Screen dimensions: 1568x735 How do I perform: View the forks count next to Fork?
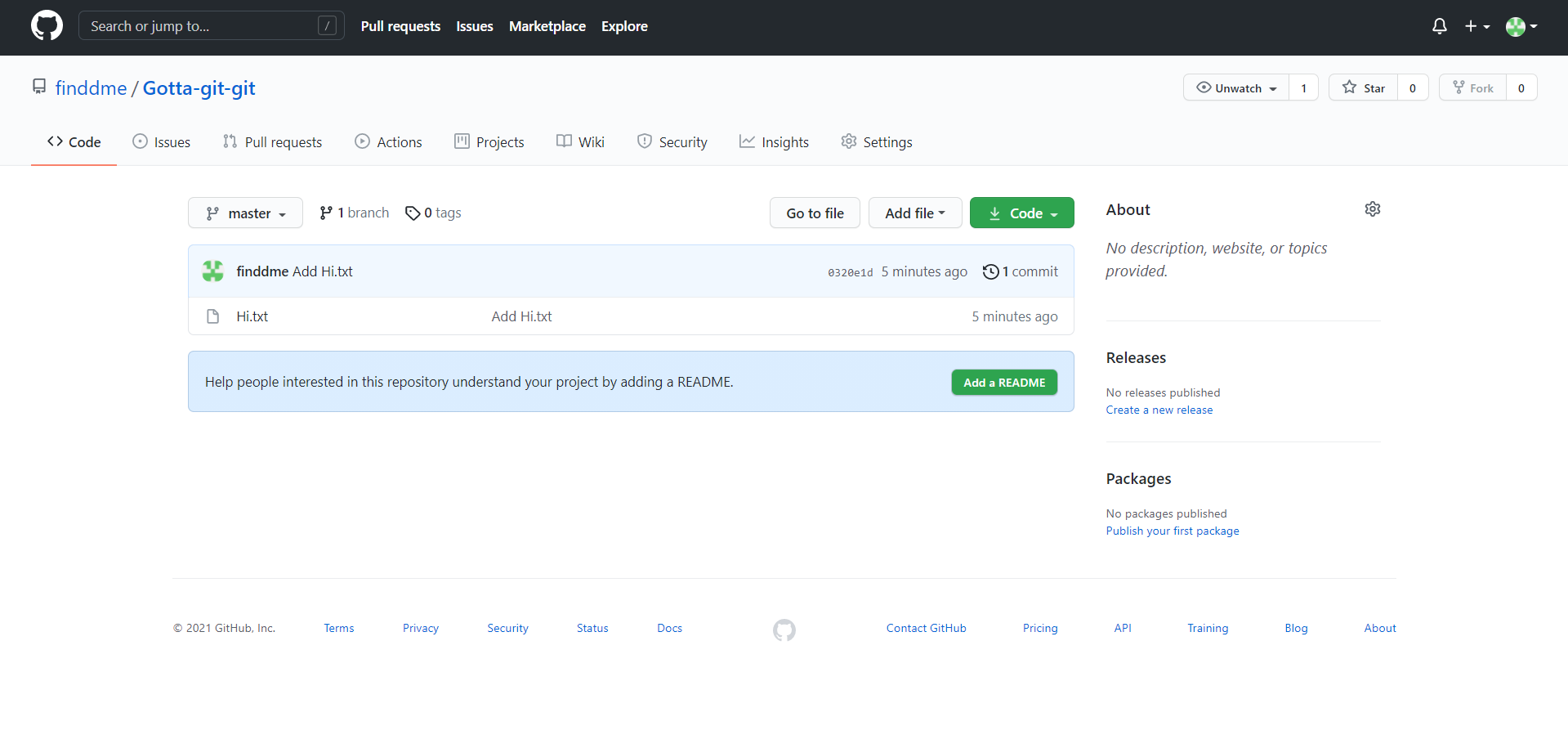click(1521, 87)
